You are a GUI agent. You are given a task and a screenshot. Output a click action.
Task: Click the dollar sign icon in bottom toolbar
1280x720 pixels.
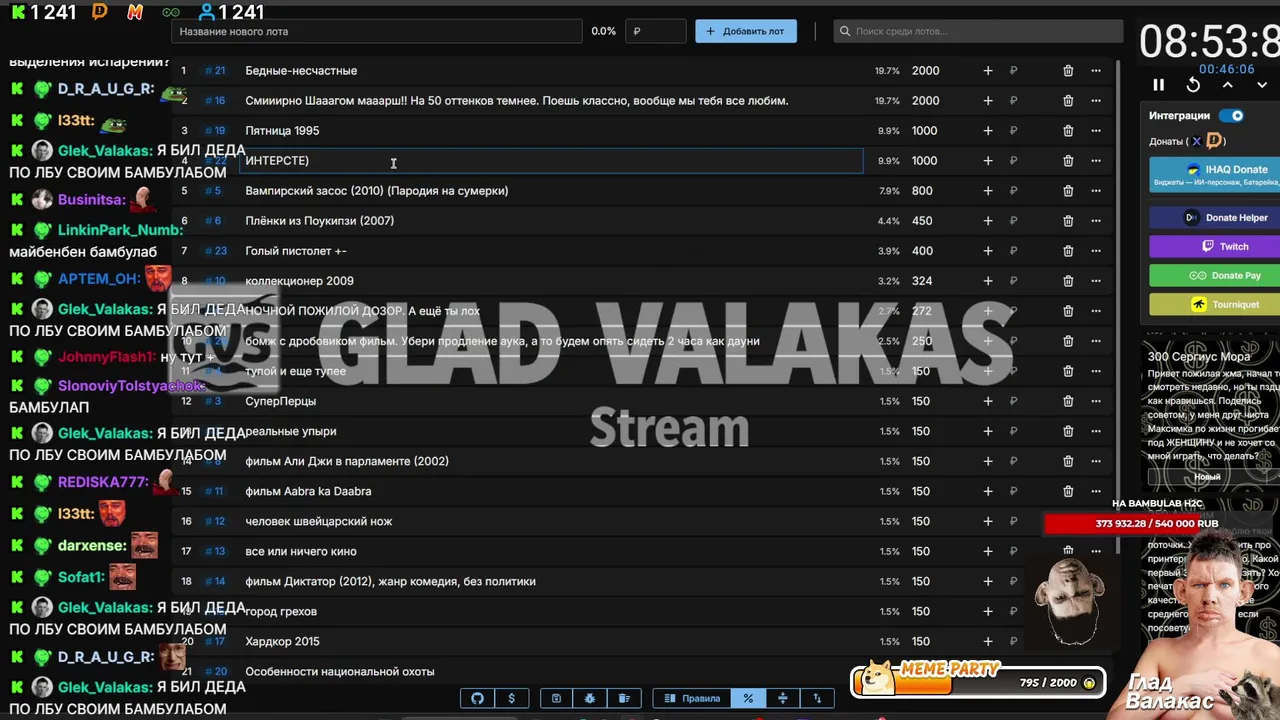point(512,698)
